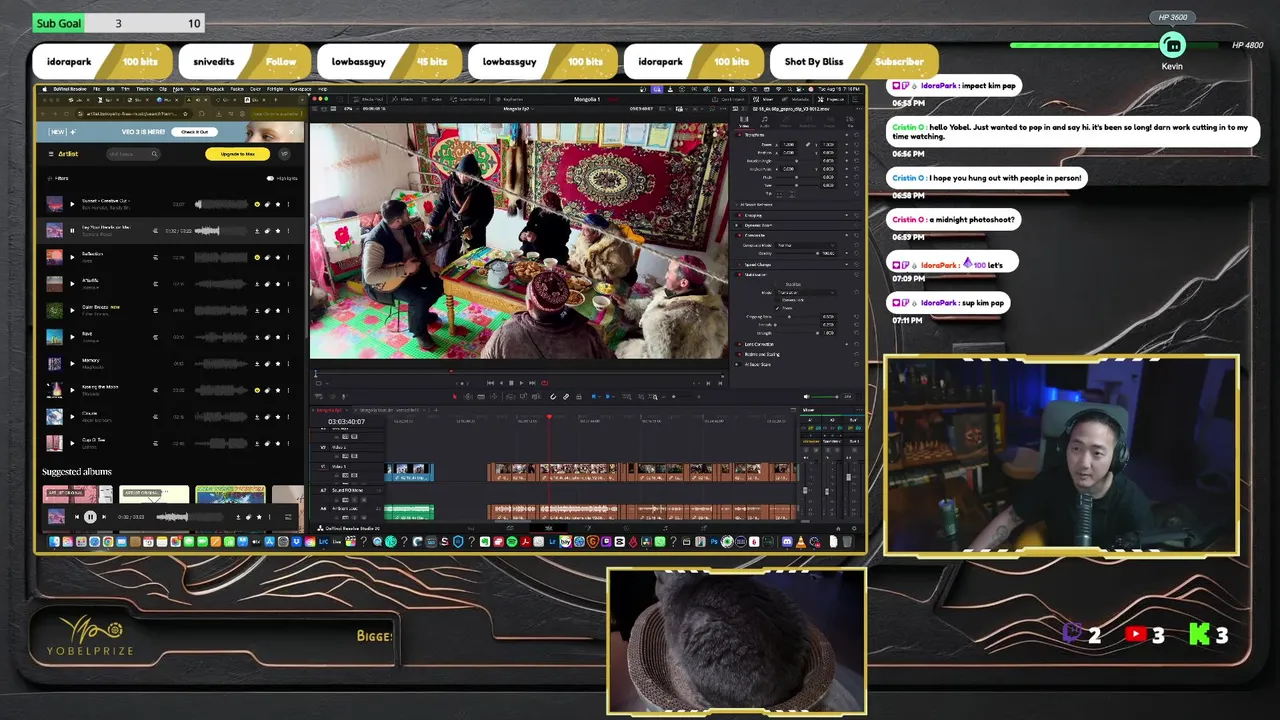
Task: Expand AI Super Scale section
Action: 757,364
